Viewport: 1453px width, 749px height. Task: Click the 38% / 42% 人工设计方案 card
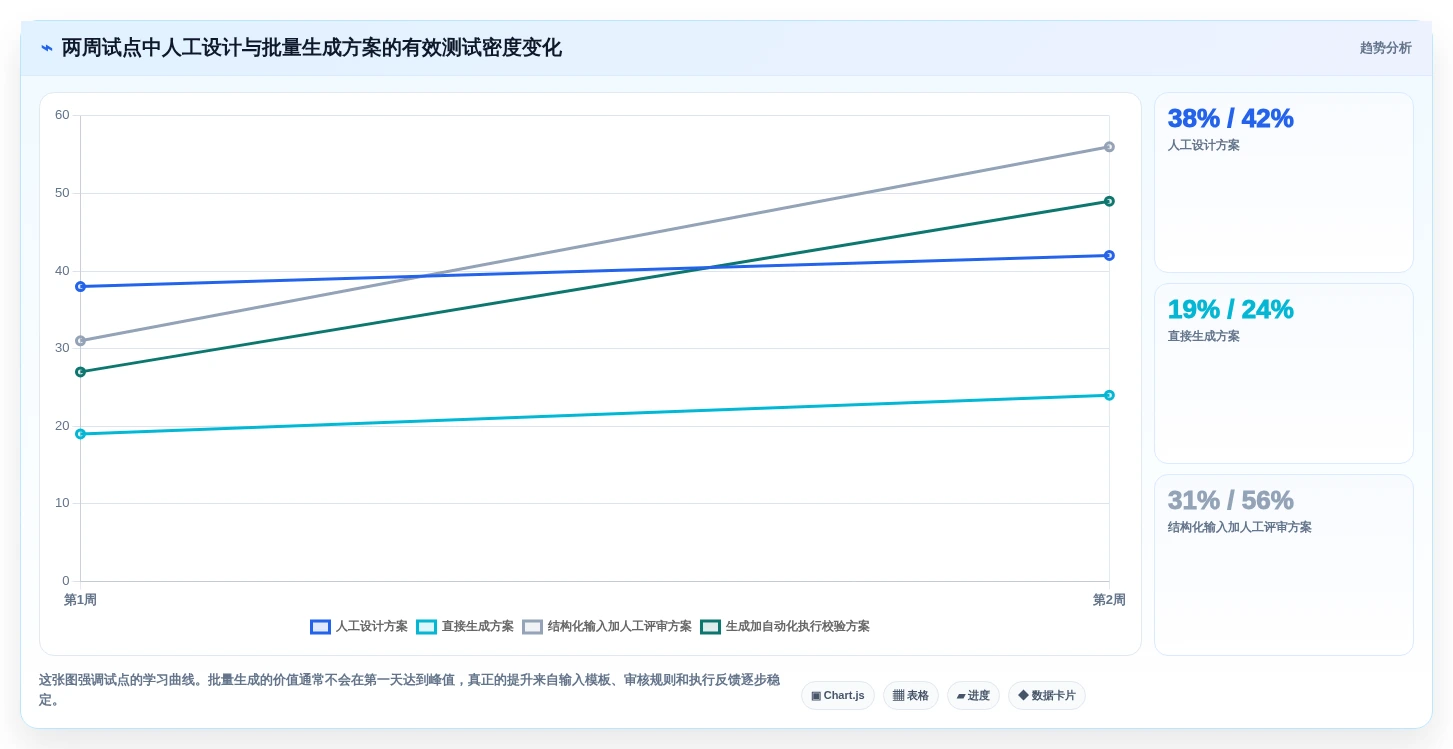point(1284,183)
